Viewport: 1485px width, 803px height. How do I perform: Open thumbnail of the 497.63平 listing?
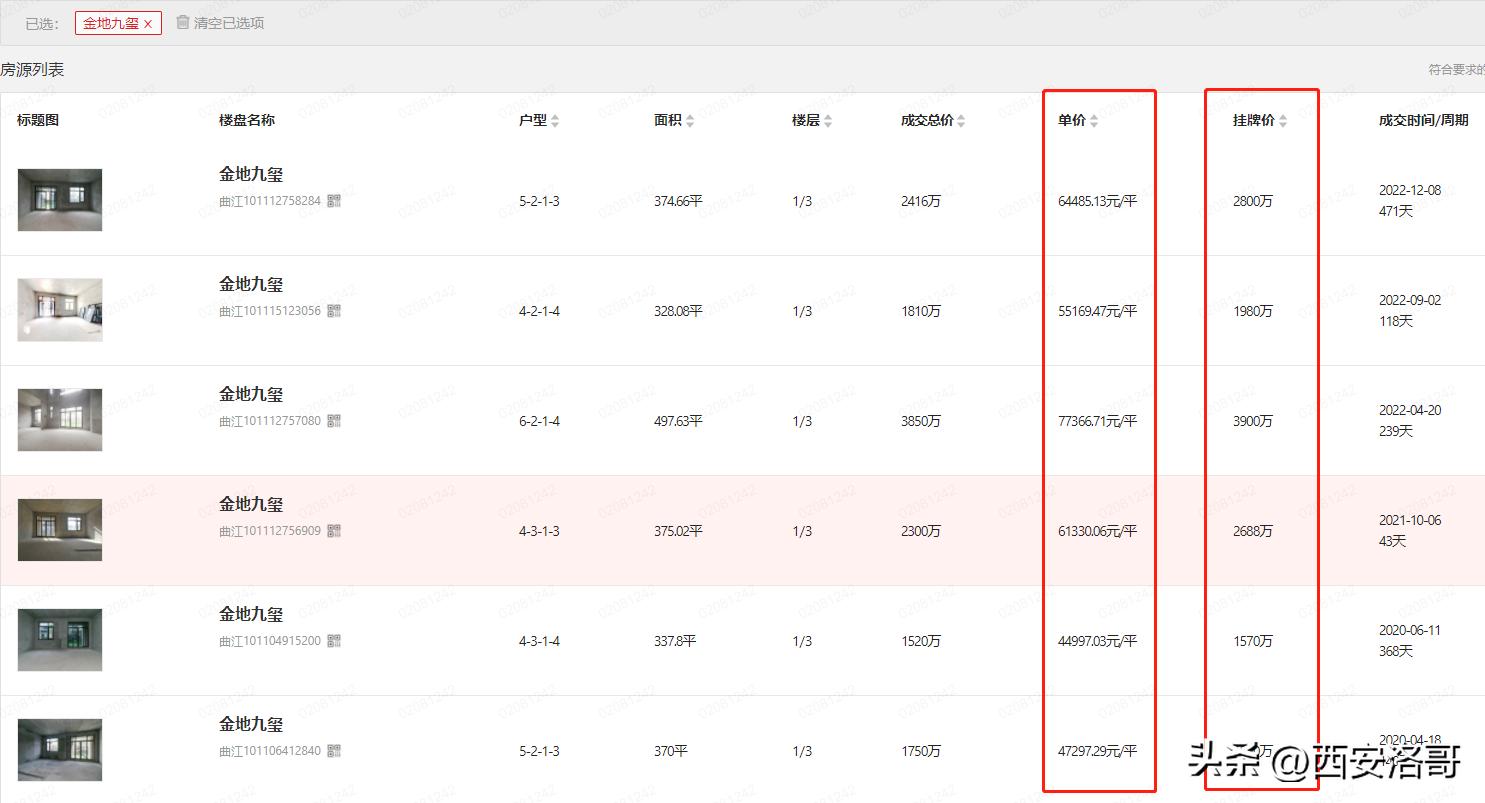[60, 420]
